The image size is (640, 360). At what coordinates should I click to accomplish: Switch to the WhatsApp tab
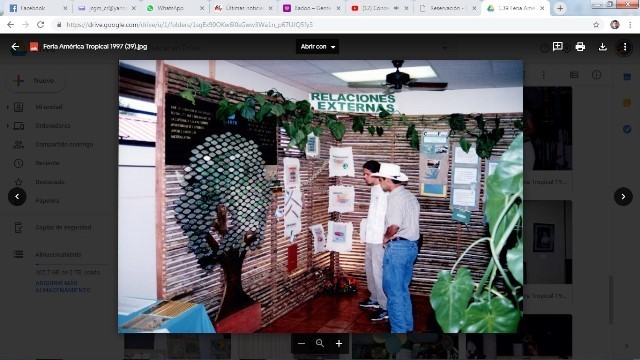point(175,8)
